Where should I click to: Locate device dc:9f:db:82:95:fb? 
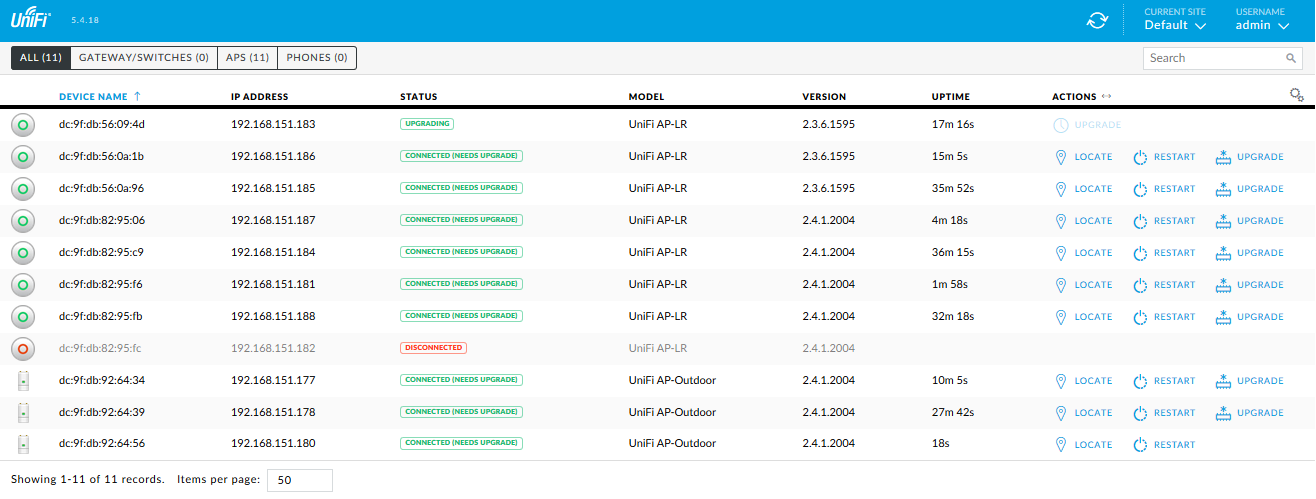point(1084,317)
